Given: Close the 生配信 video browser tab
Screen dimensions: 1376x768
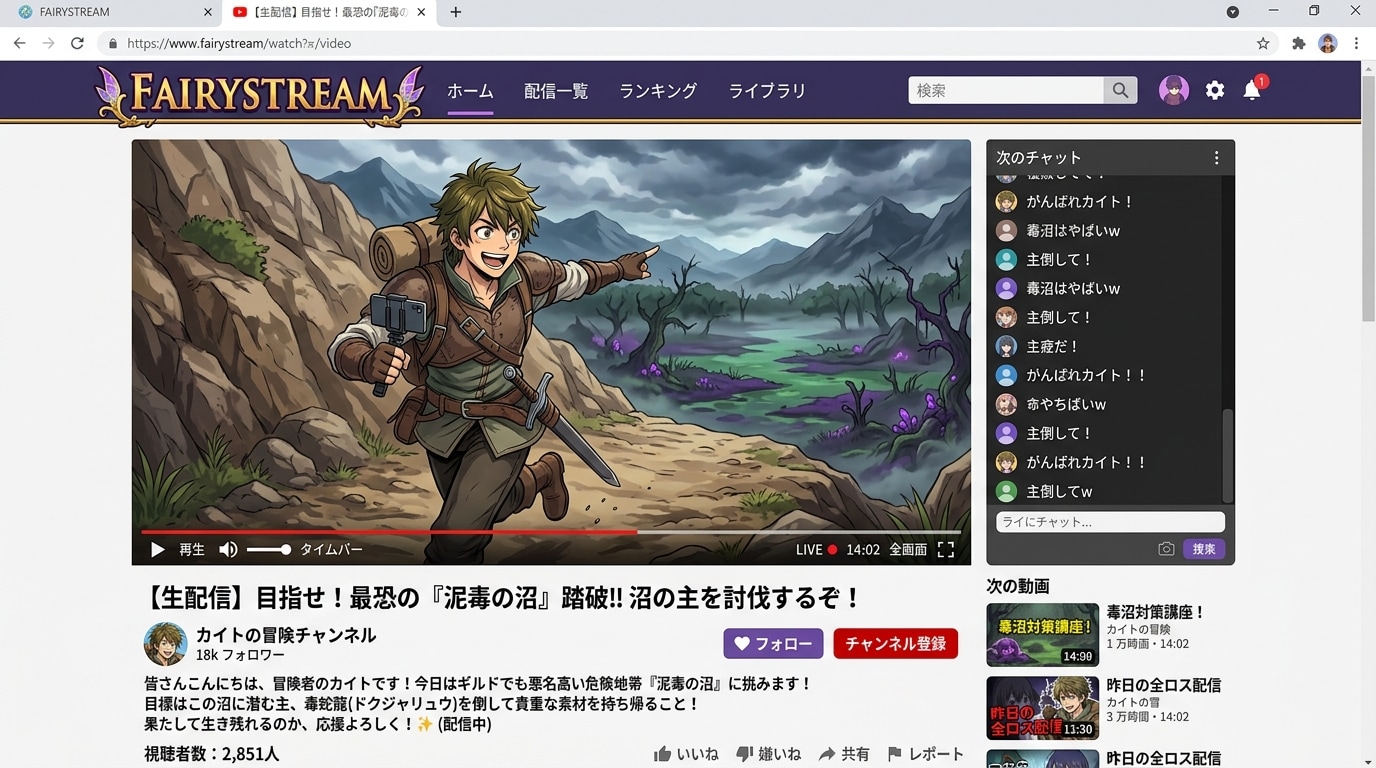Looking at the screenshot, I should (421, 12).
